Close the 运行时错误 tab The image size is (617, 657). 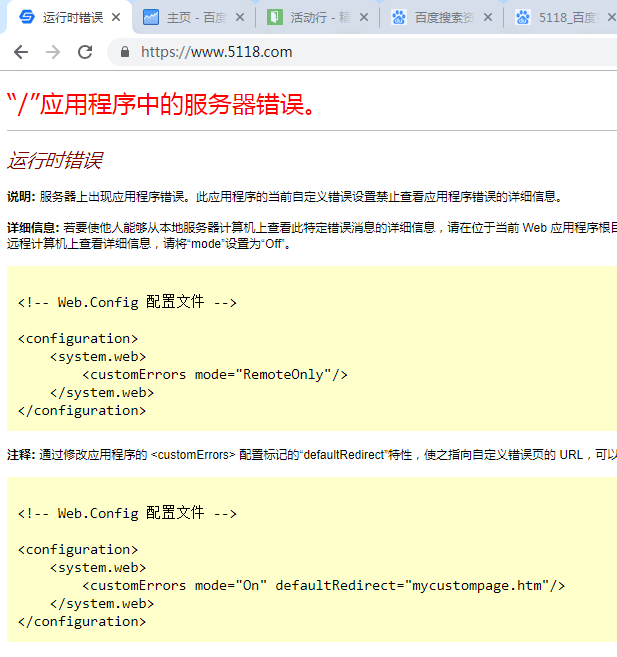117,18
